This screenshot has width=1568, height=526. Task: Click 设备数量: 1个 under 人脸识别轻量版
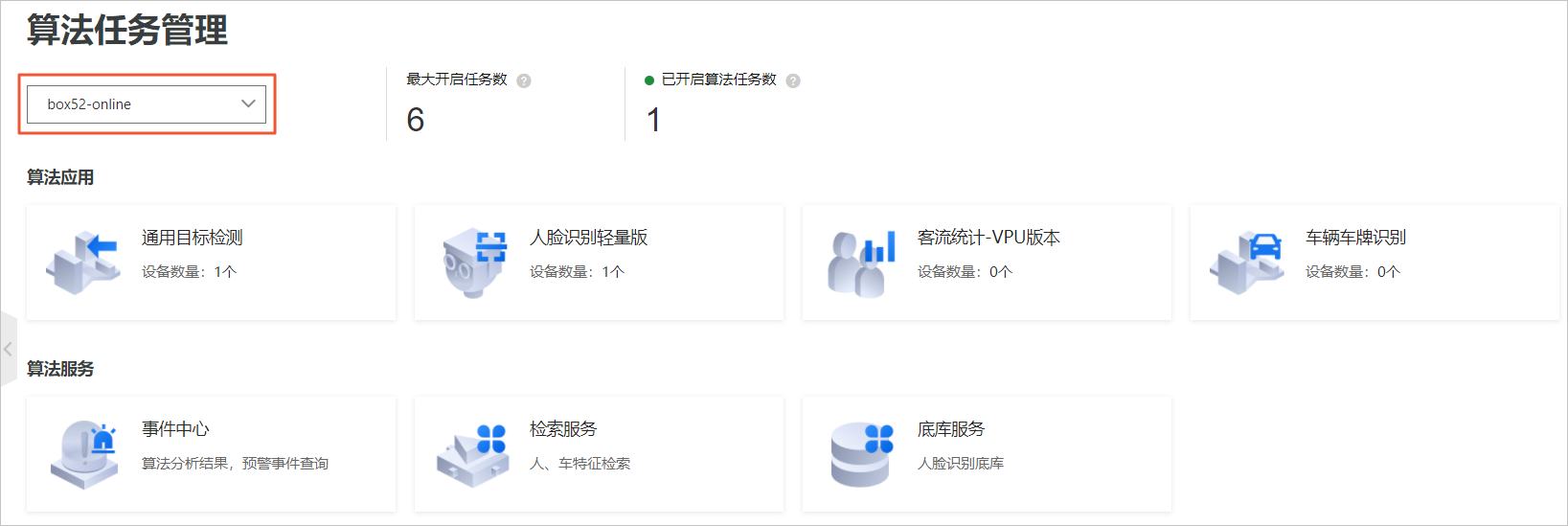[x=577, y=272]
